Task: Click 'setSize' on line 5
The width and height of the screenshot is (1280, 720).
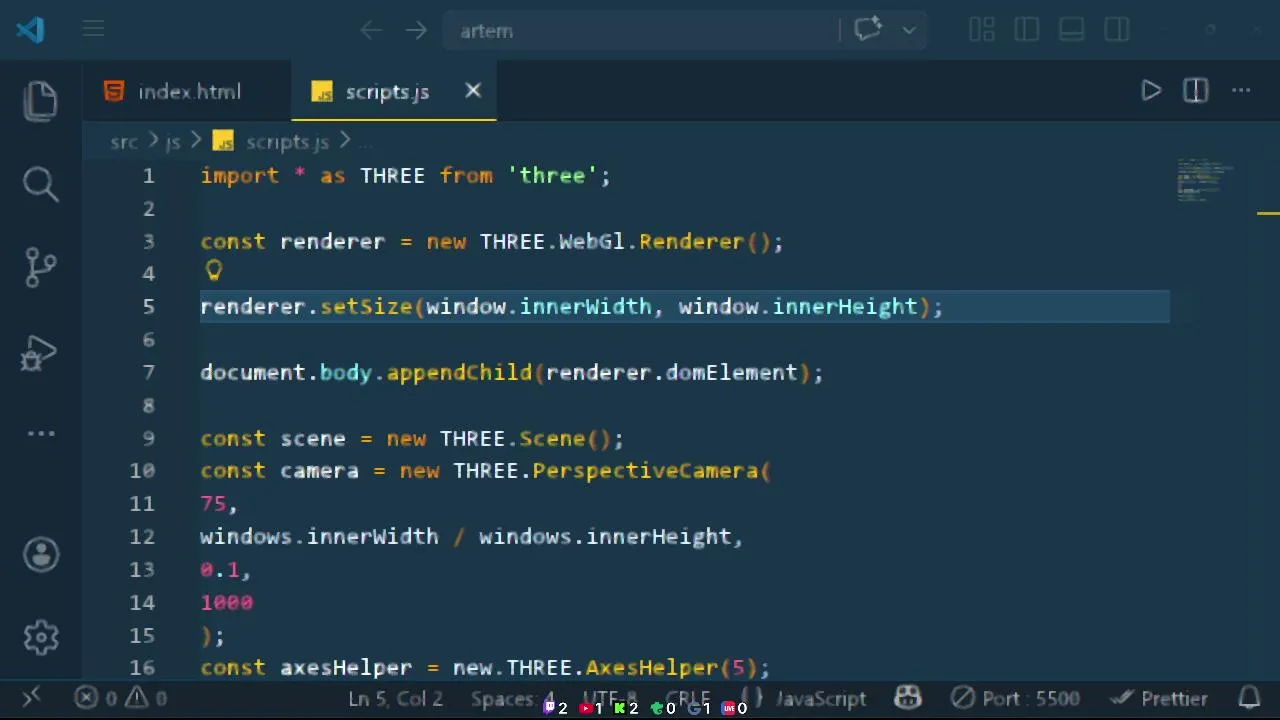Action: pos(366,307)
